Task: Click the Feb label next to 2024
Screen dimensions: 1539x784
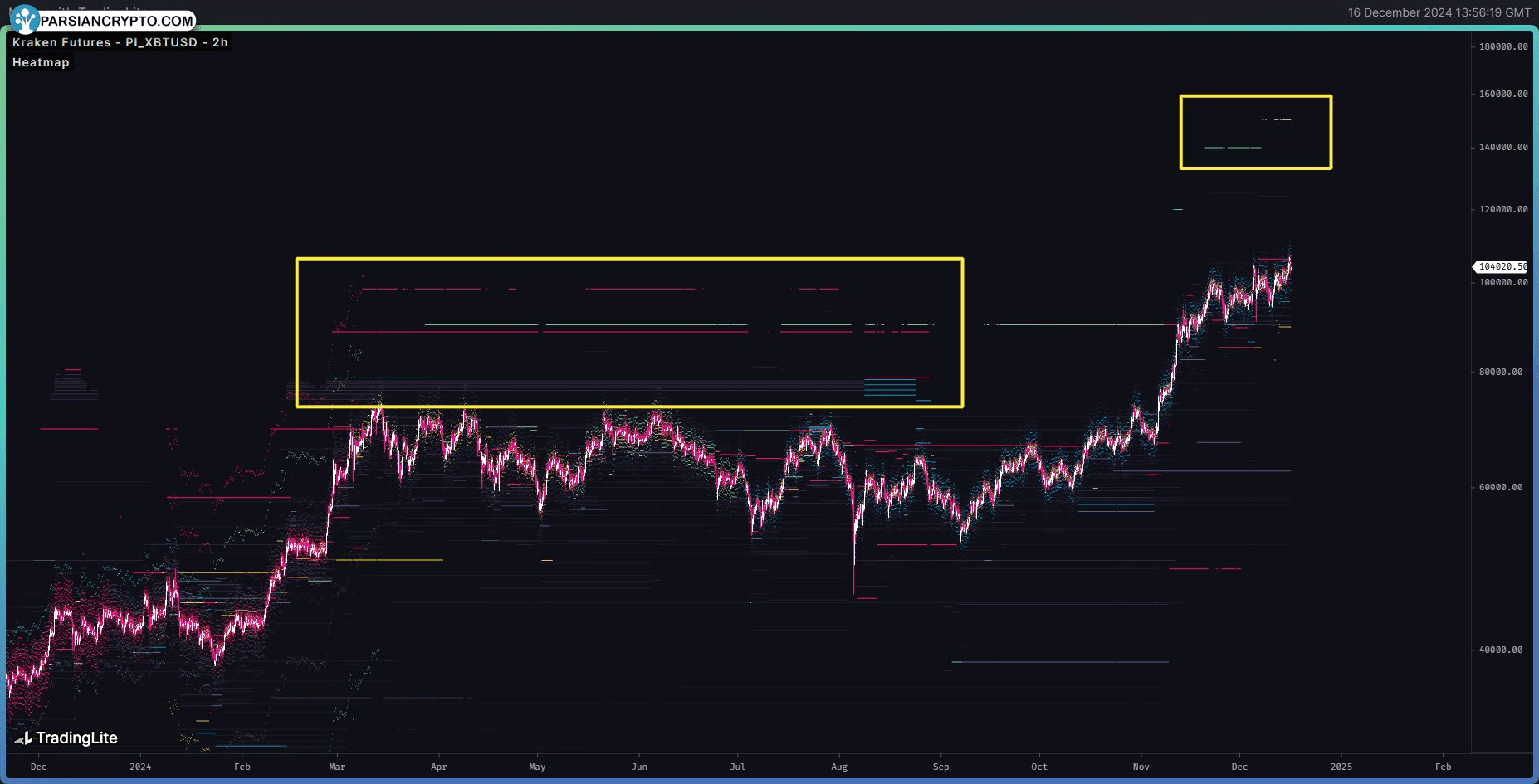Action: tap(242, 767)
